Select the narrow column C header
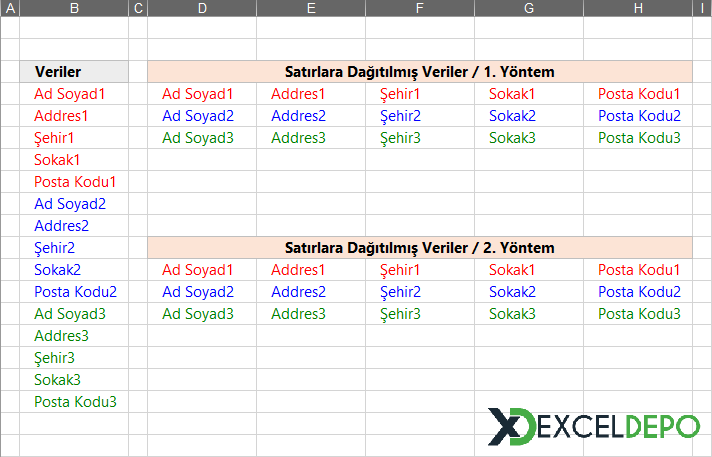The image size is (712, 457). click(x=138, y=8)
